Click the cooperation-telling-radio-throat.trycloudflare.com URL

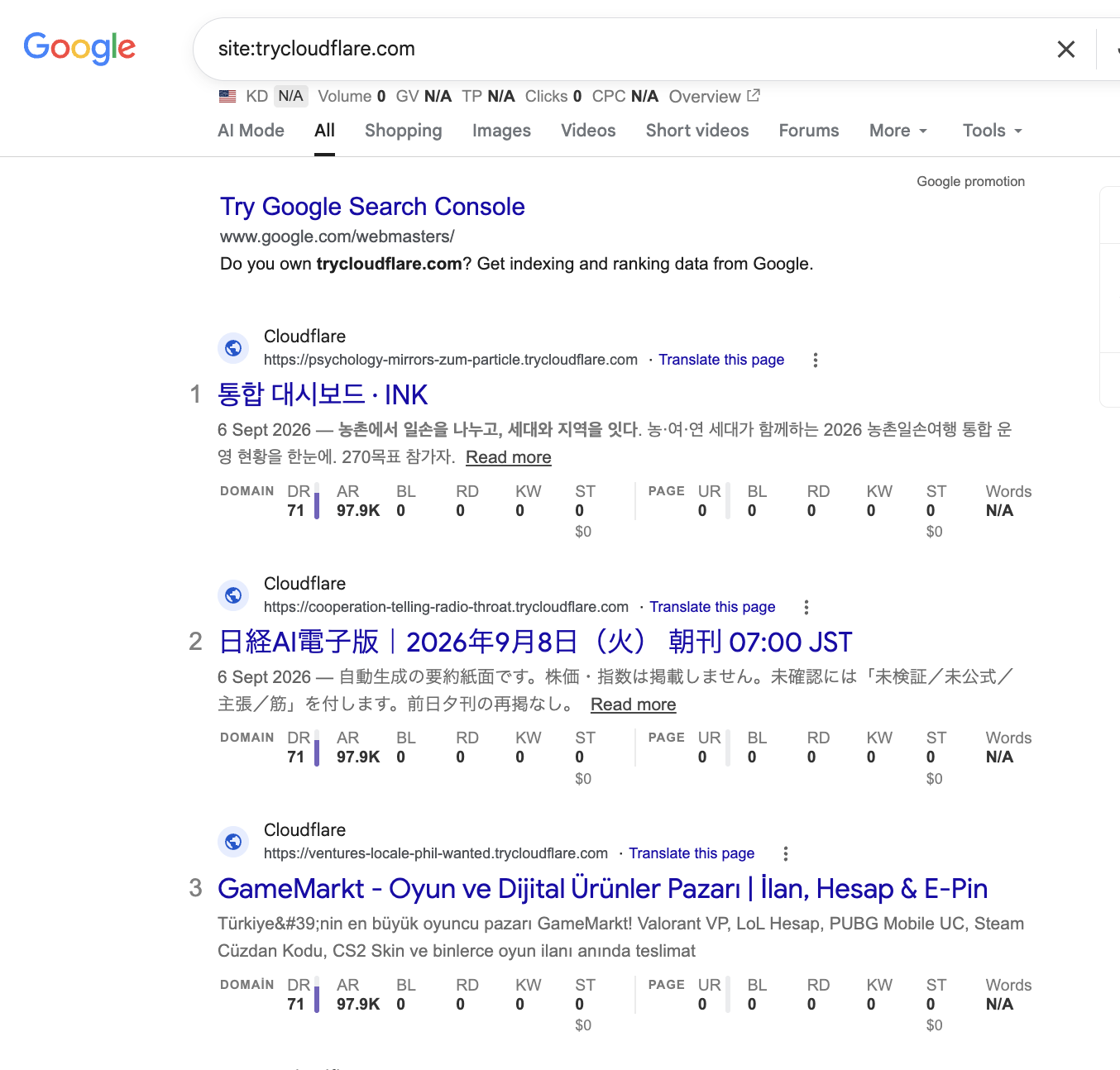[446, 607]
